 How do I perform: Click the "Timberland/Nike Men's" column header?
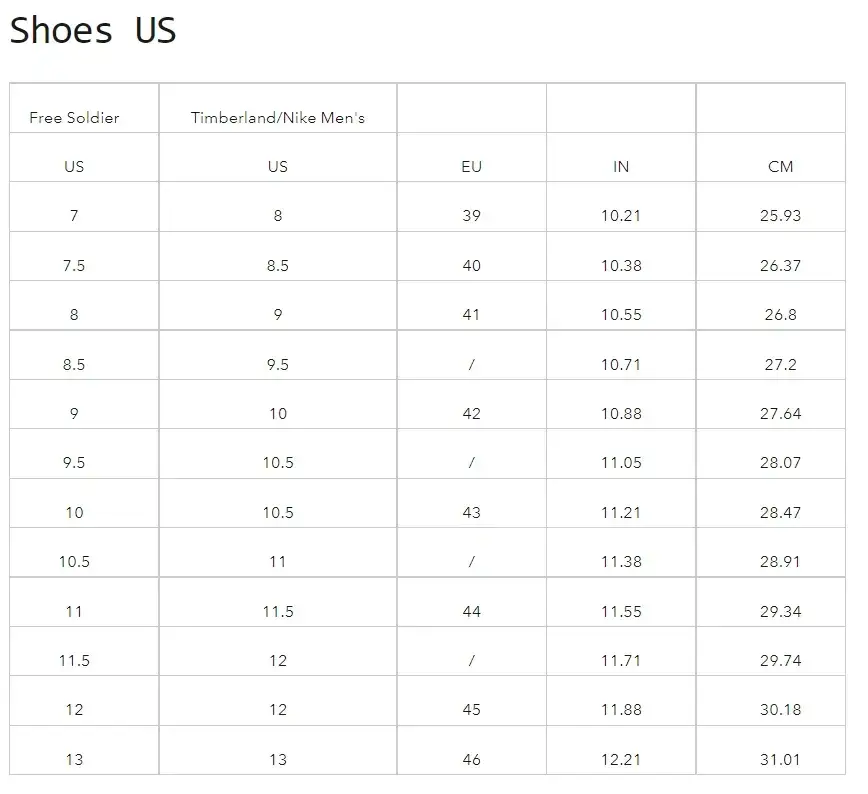click(x=278, y=118)
